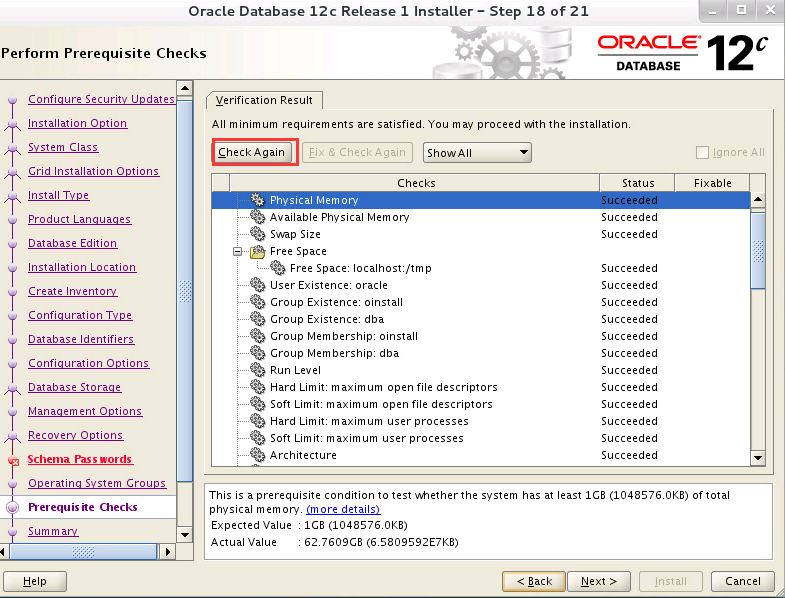Click the Check Again button

tap(251, 152)
